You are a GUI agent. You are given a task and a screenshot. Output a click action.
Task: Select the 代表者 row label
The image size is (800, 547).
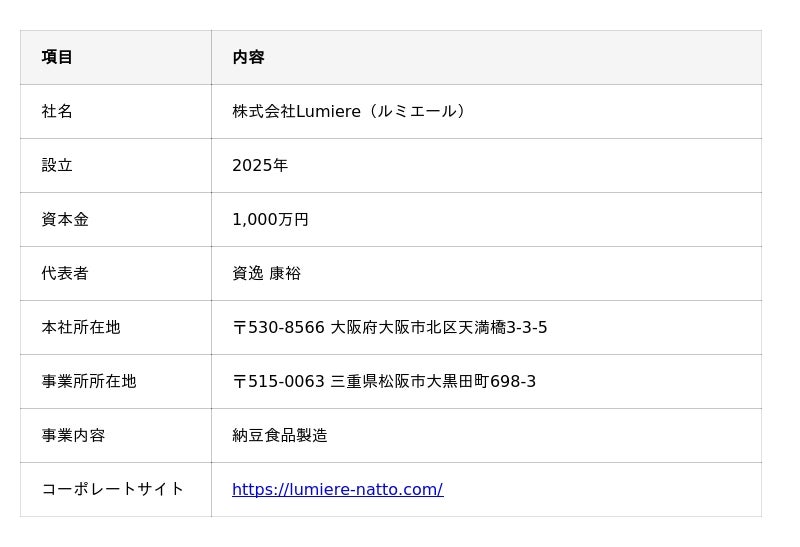click(x=65, y=273)
